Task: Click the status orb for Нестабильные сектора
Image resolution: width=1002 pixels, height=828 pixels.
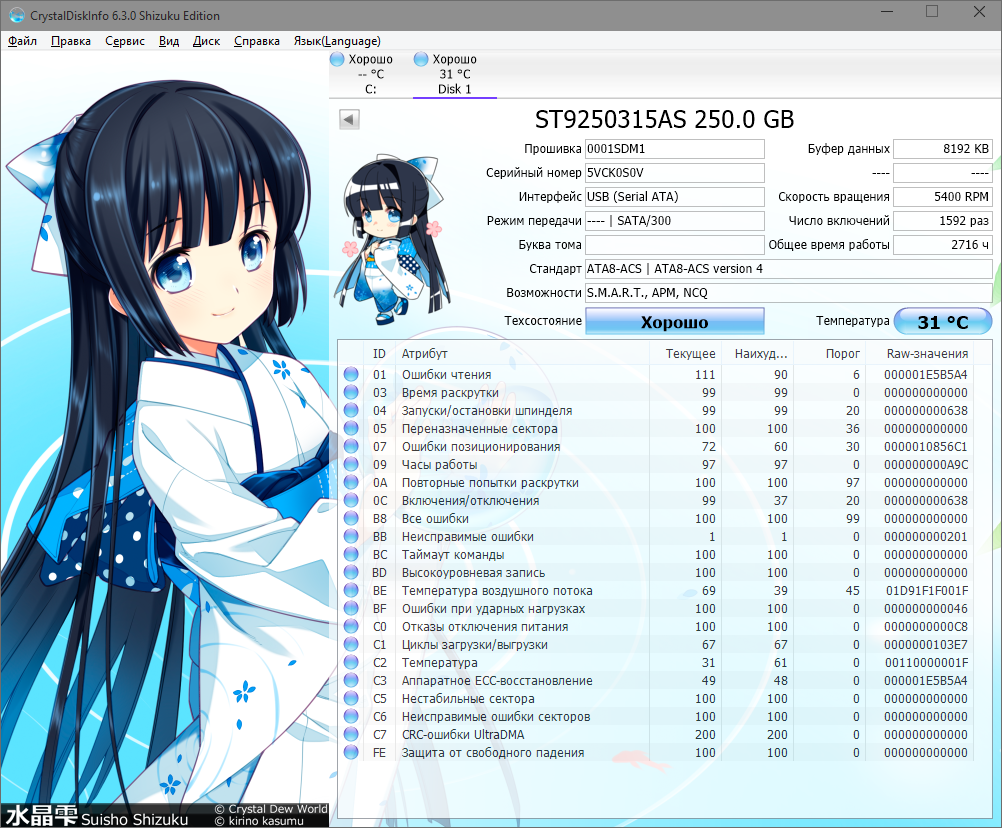Action: click(x=351, y=699)
